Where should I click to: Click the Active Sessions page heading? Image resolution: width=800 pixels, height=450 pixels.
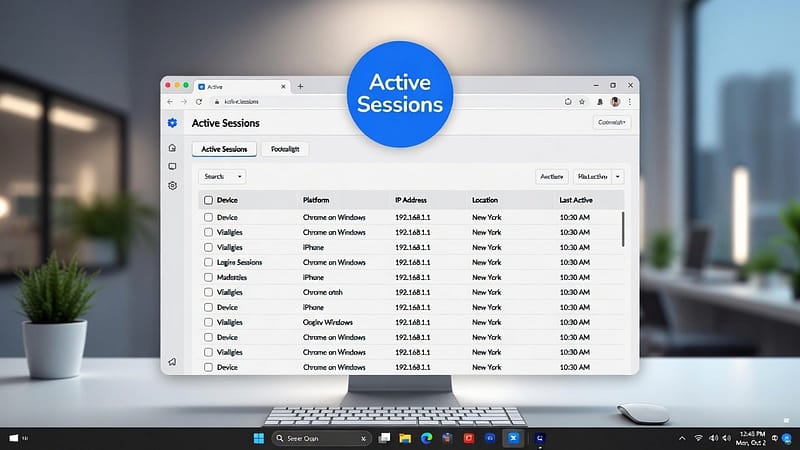pyautogui.click(x=226, y=123)
